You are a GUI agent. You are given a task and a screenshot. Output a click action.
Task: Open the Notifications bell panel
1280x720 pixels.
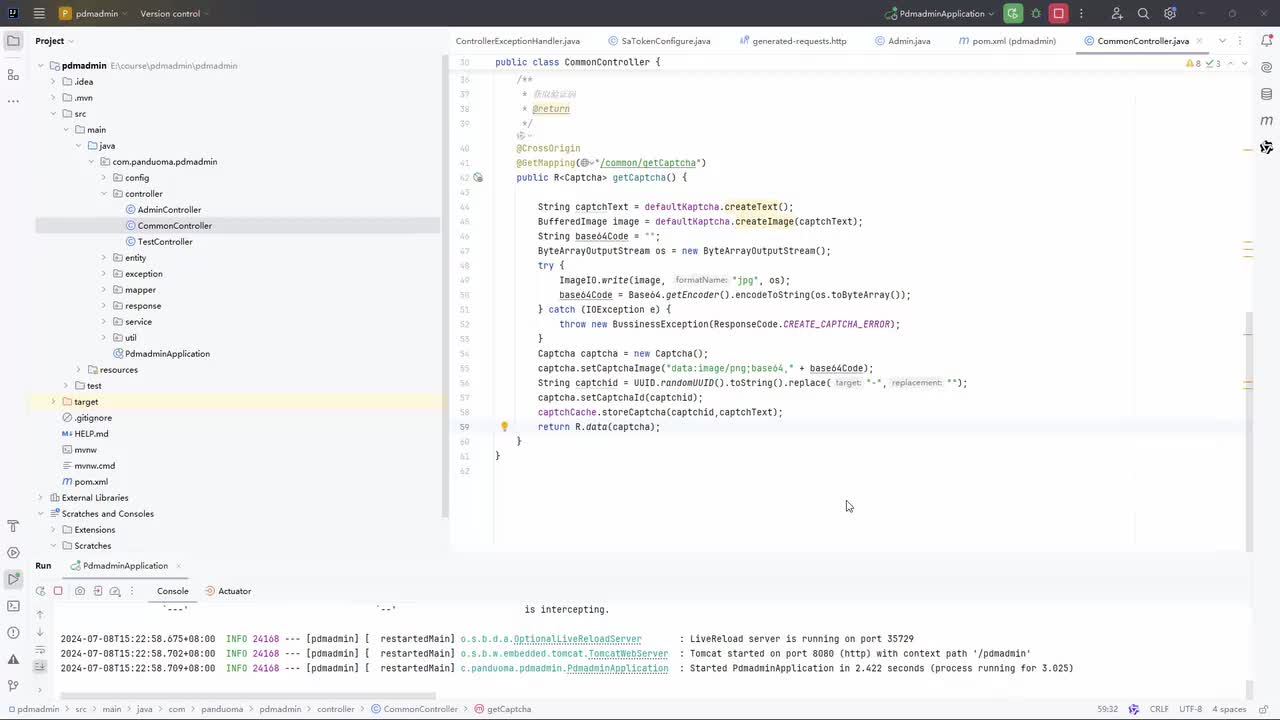1266,41
